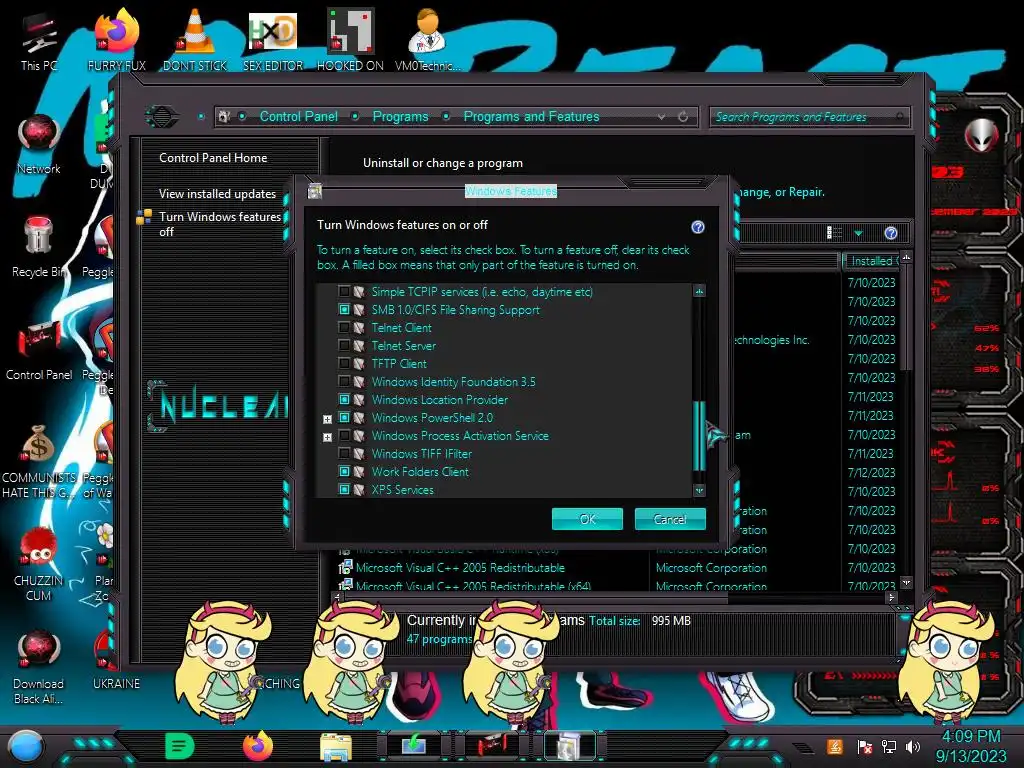This screenshot has height=768, width=1024.
Task: Click the programs list vertical scrollbar thumb
Action: [x=906, y=317]
